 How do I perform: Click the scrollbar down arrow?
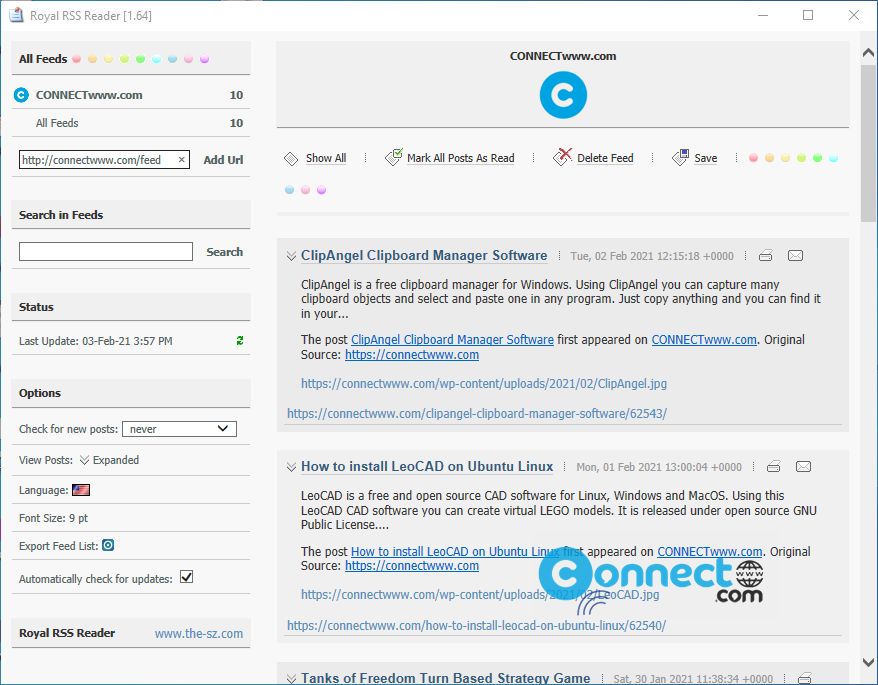[868, 663]
